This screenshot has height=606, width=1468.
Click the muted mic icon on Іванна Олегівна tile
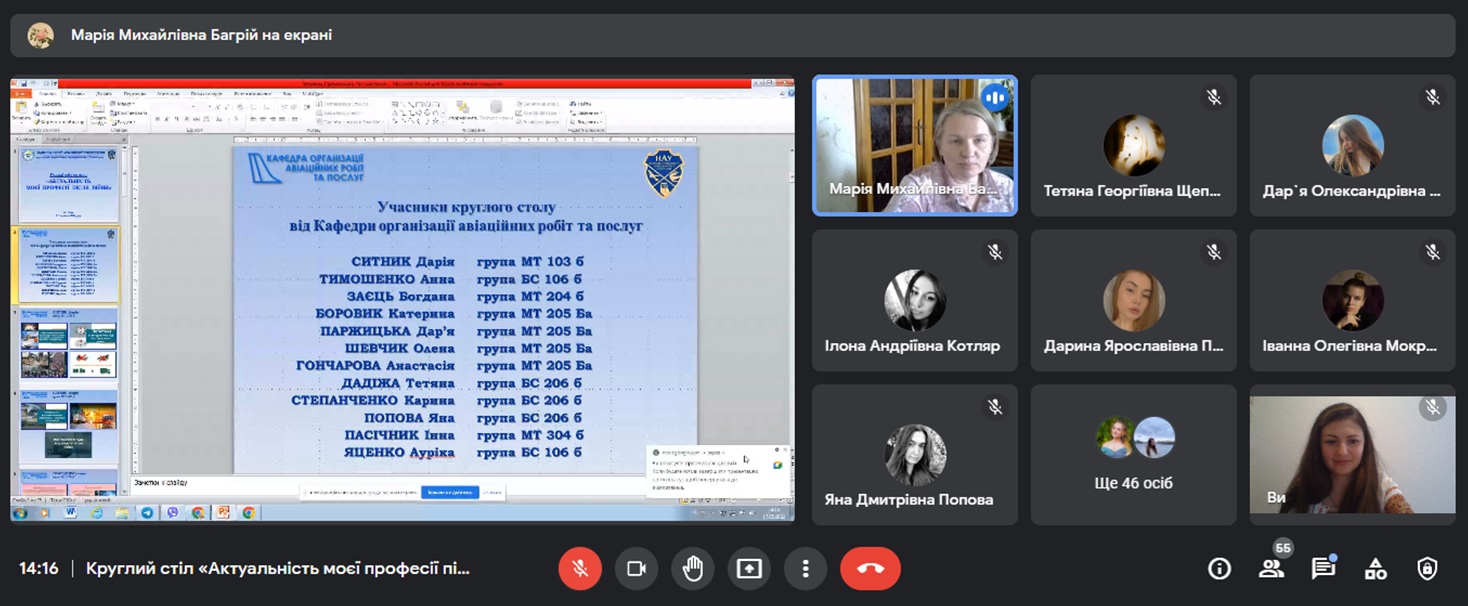click(x=1433, y=252)
